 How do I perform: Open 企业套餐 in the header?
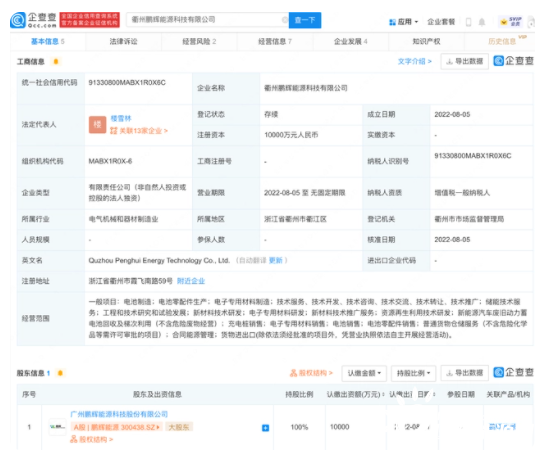click(441, 22)
